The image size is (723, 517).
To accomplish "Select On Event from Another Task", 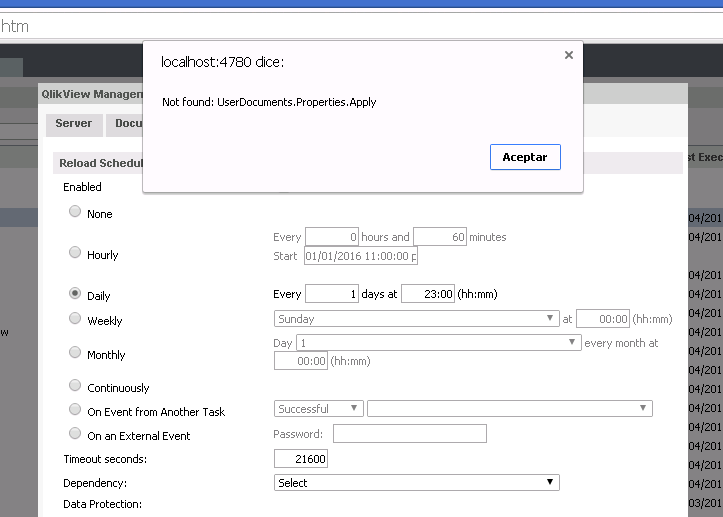I will (x=75, y=410).
